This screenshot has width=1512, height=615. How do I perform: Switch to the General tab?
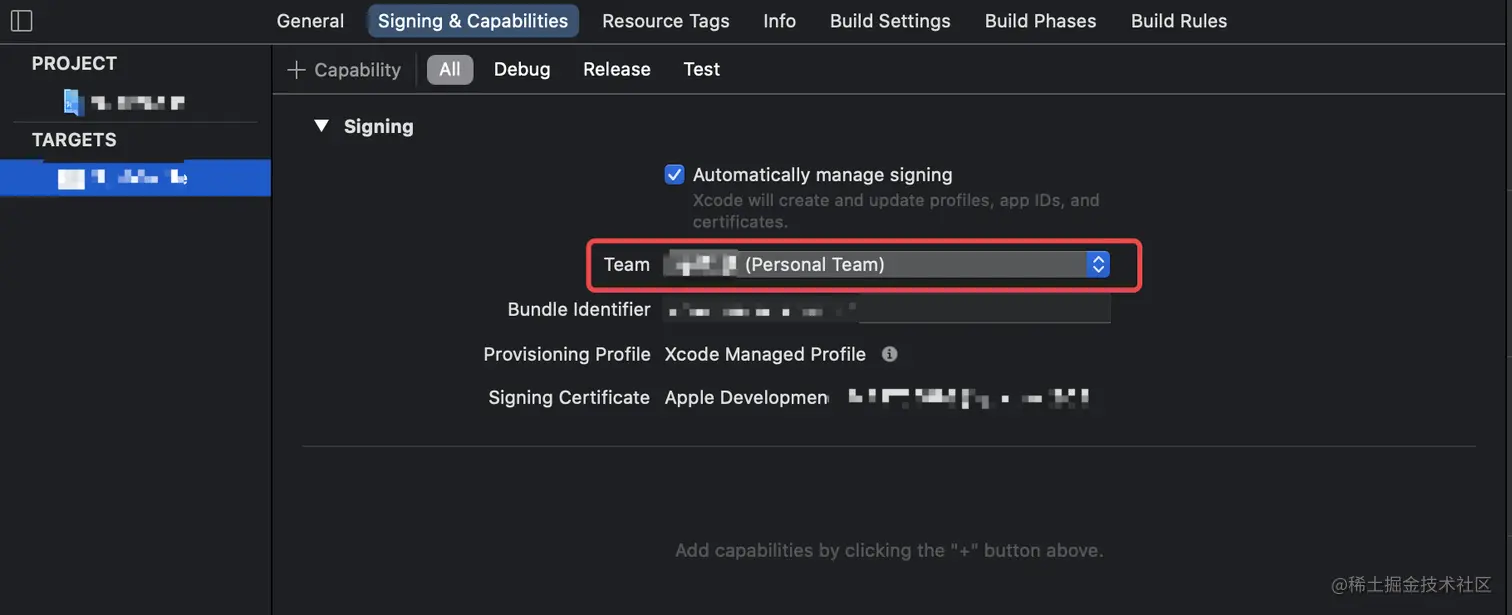tap(310, 21)
